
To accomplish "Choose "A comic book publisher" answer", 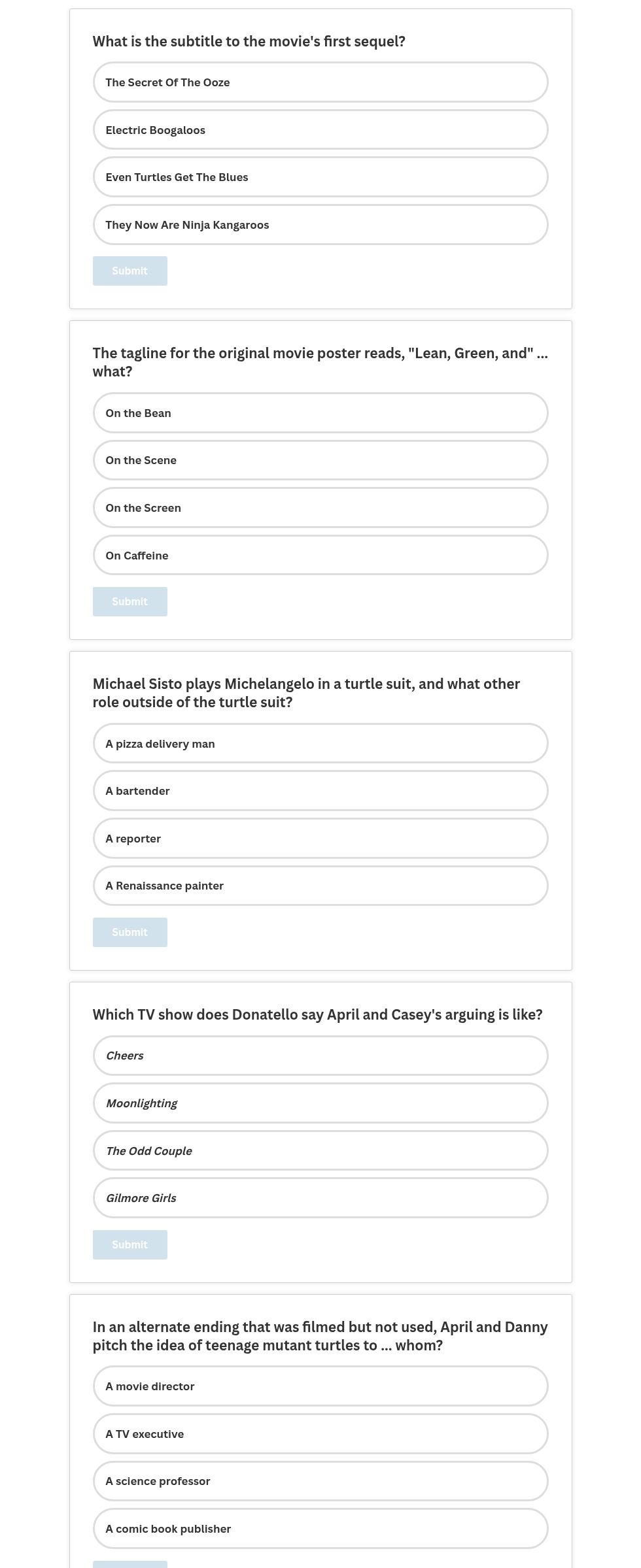I will click(x=320, y=1528).
